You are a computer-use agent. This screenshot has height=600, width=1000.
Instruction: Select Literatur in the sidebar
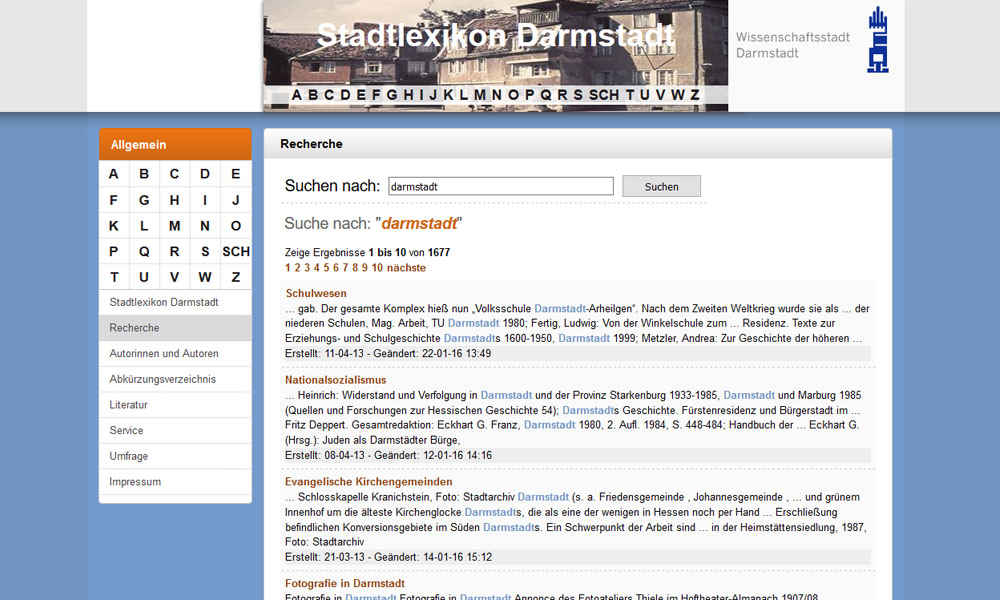click(x=128, y=405)
